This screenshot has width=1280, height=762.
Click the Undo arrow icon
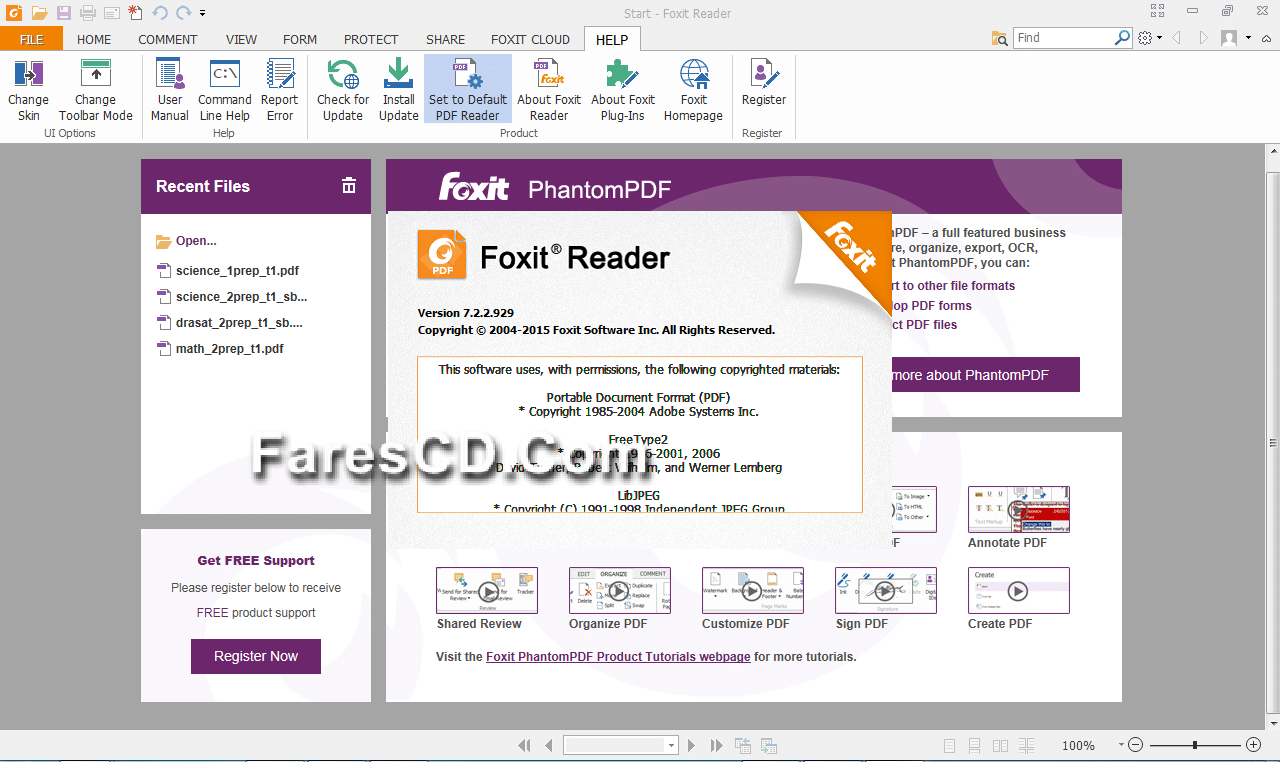click(x=160, y=13)
